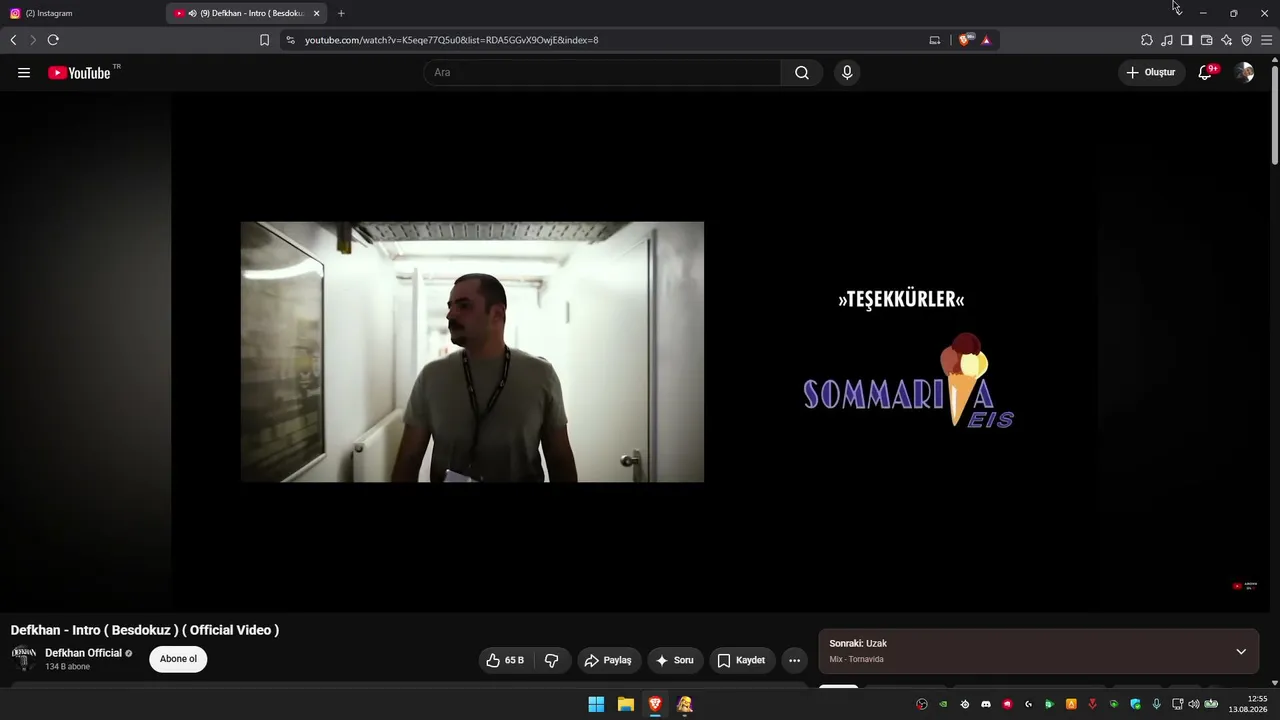
Task: Open the Defkhan Official channel link
Action: click(83, 653)
